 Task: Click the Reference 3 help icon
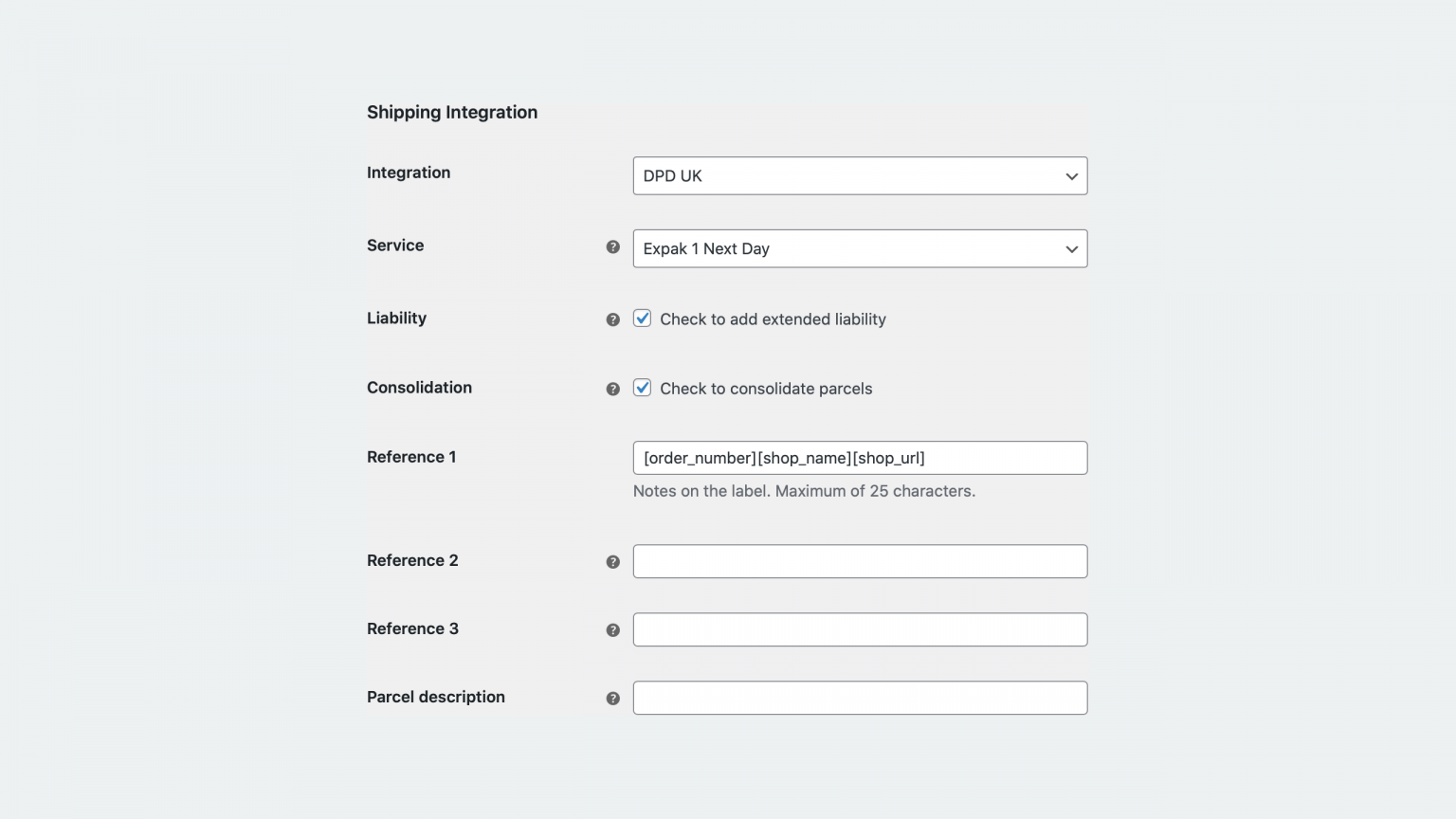coord(612,628)
